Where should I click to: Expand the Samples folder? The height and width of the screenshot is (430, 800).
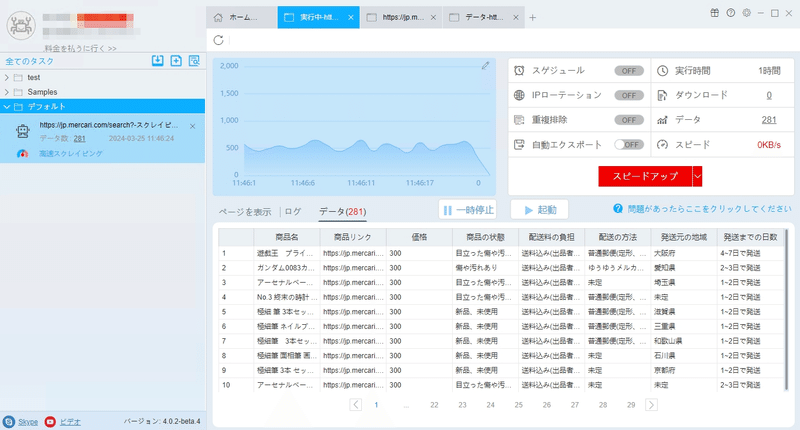pyautogui.click(x=7, y=92)
